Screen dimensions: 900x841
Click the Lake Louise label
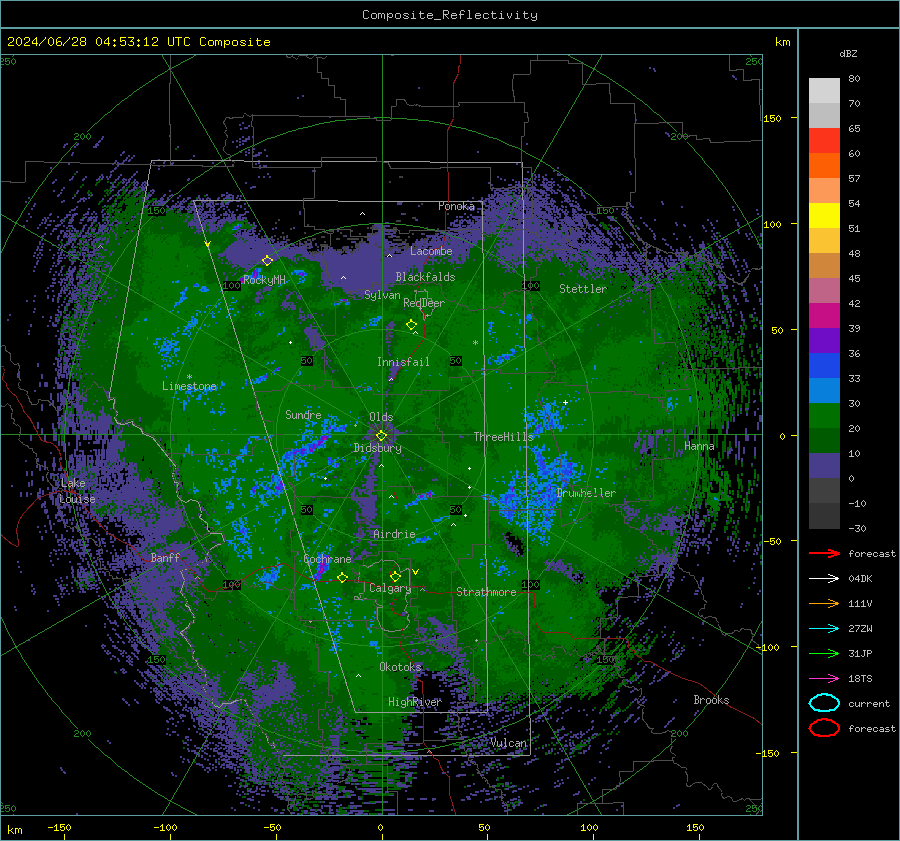pyautogui.click(x=77, y=491)
